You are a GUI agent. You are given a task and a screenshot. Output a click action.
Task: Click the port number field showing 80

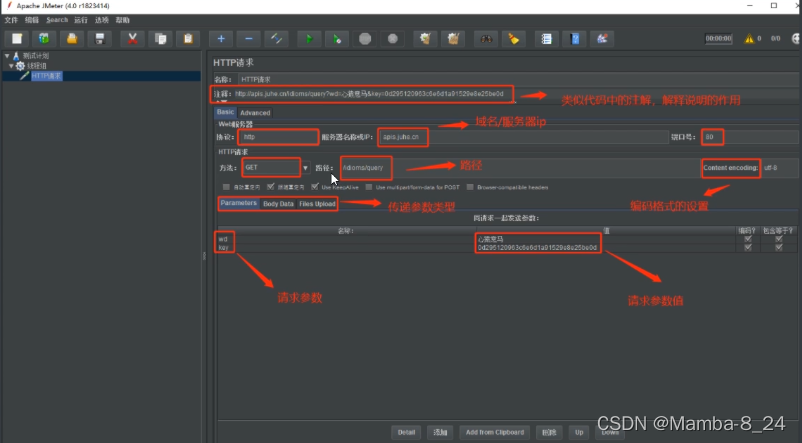(750, 137)
